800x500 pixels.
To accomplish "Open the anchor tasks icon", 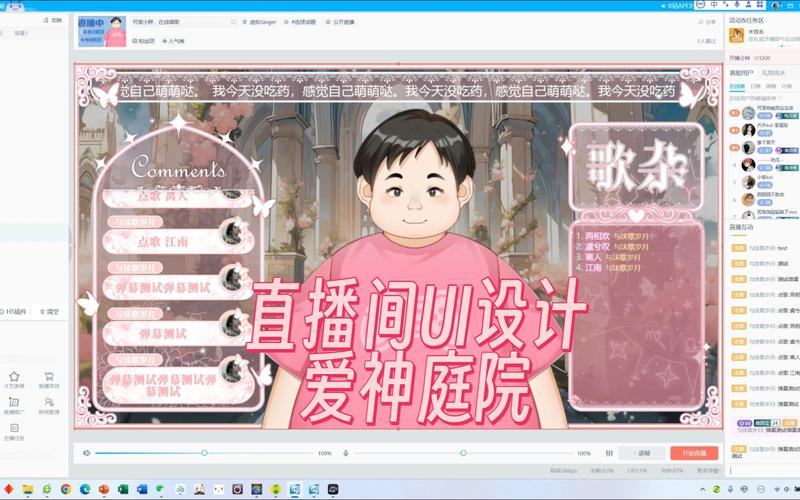I will (14, 430).
